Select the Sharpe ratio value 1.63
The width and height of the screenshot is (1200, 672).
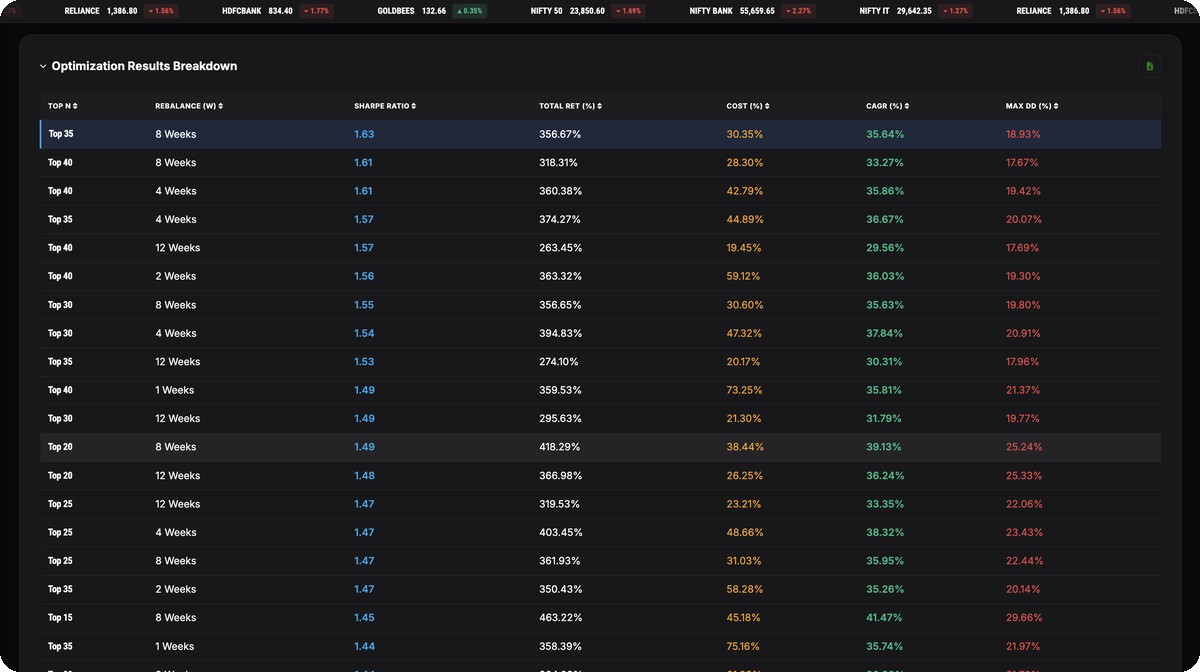click(x=364, y=134)
